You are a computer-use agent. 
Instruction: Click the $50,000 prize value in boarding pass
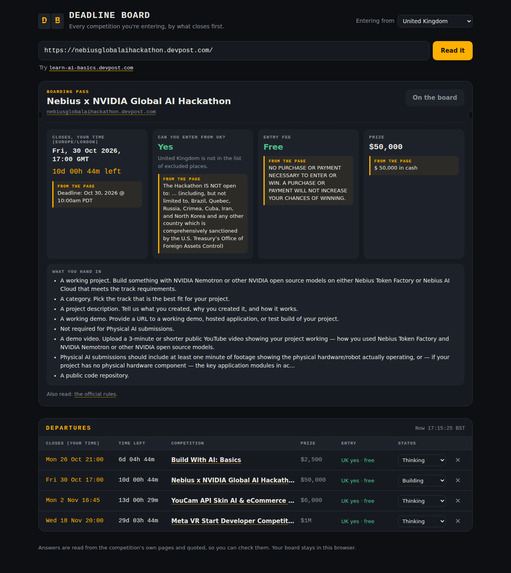pyautogui.click(x=386, y=147)
